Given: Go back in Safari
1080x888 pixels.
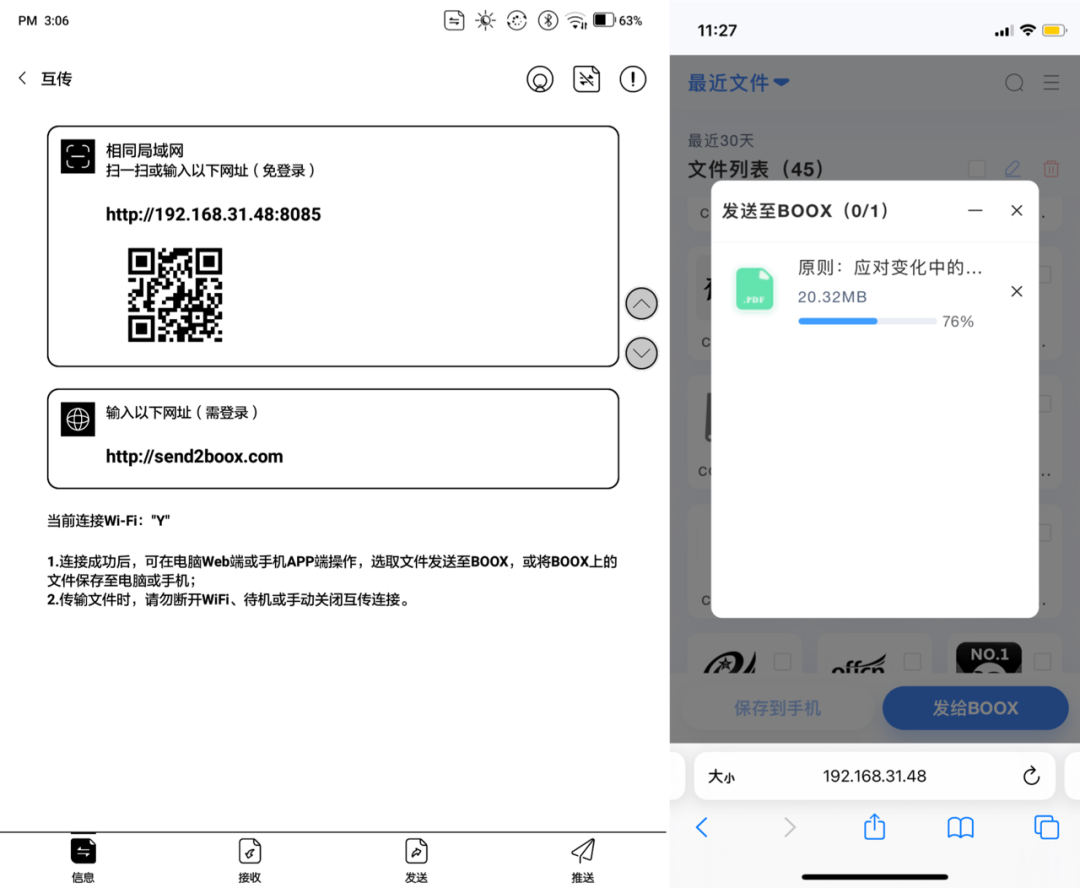Looking at the screenshot, I should pos(702,827).
